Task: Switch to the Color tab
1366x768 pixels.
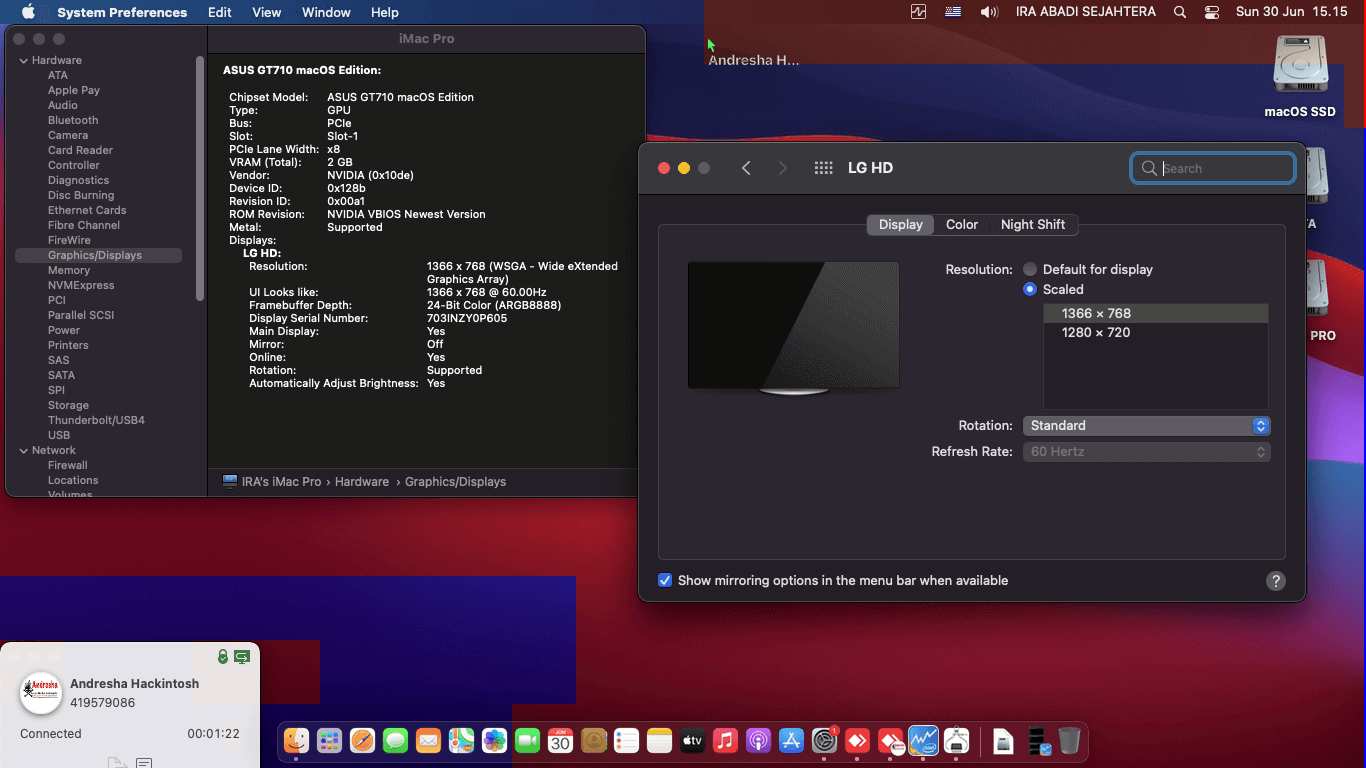Action: (x=962, y=224)
